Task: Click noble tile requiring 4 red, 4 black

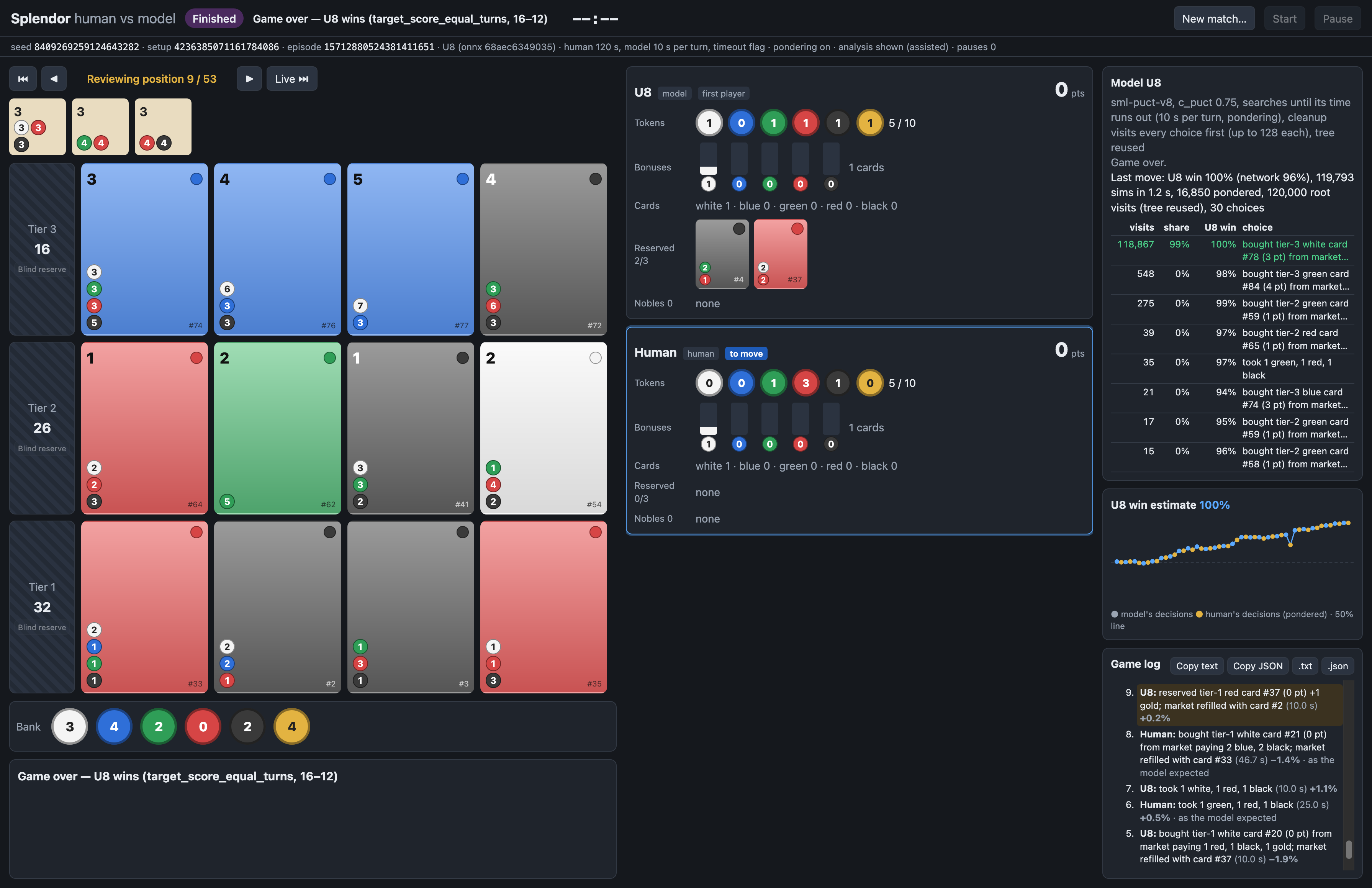Action: click(163, 127)
